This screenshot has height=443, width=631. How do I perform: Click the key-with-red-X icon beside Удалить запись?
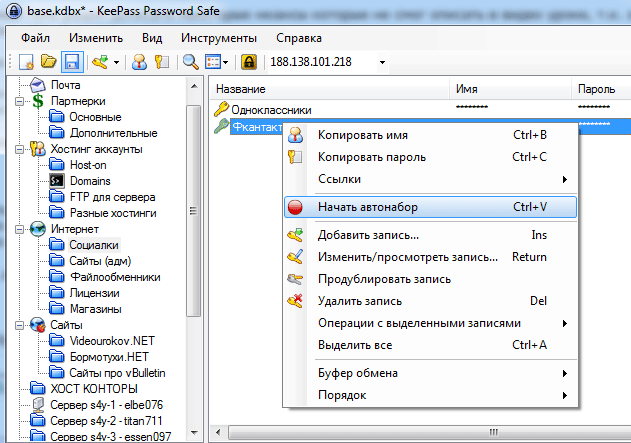click(x=295, y=301)
